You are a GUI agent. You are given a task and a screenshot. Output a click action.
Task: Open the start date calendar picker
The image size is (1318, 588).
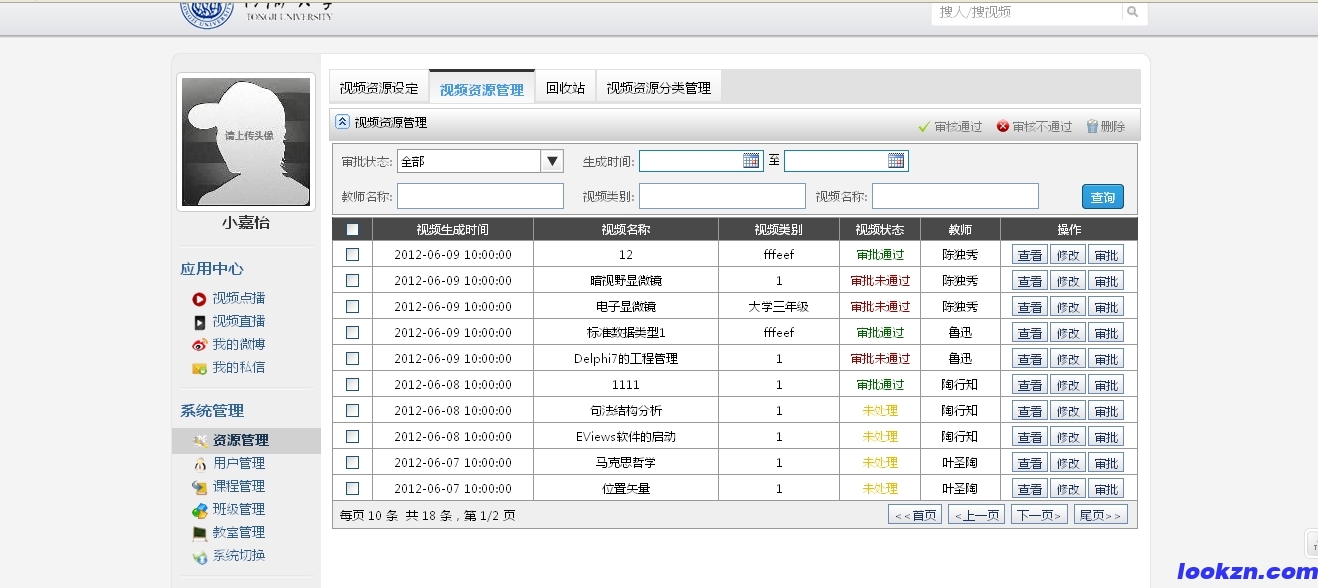pyautogui.click(x=751, y=161)
